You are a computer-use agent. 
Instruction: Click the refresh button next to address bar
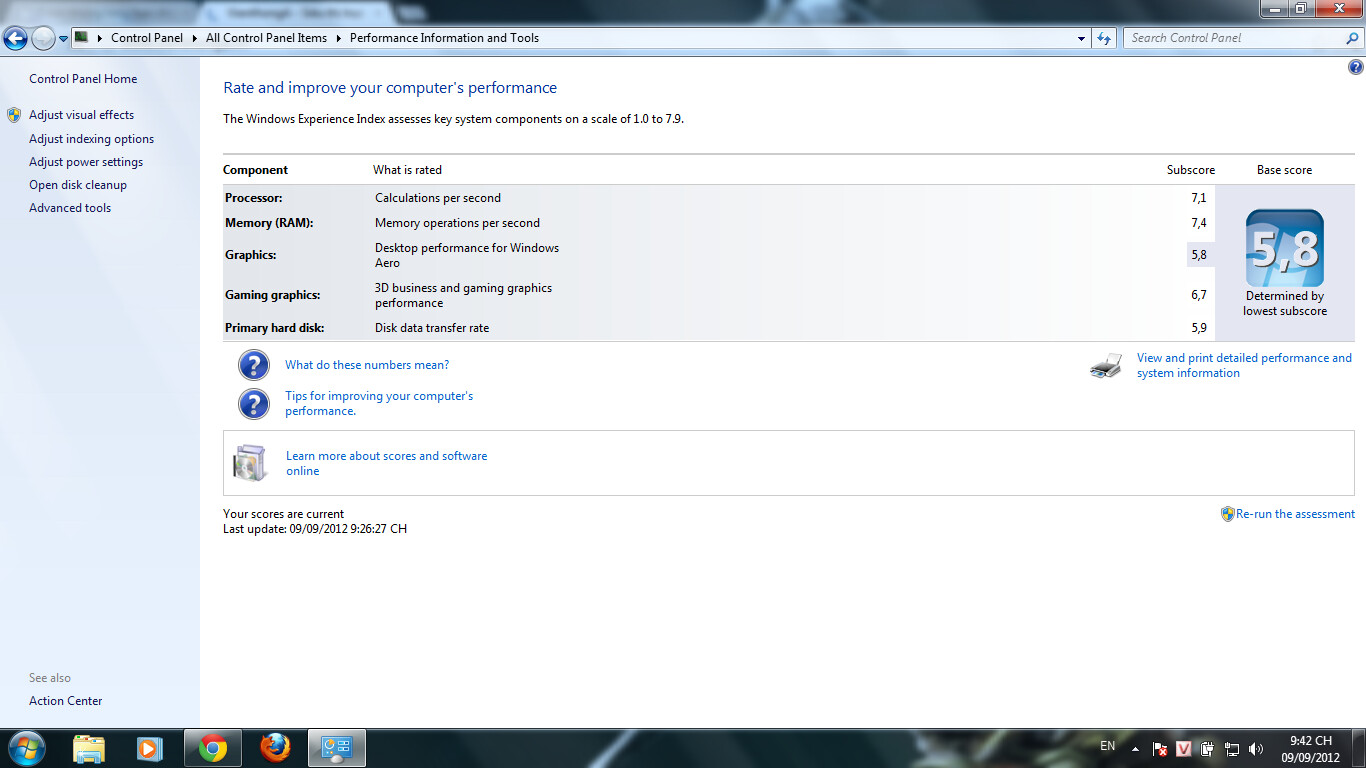[1104, 38]
